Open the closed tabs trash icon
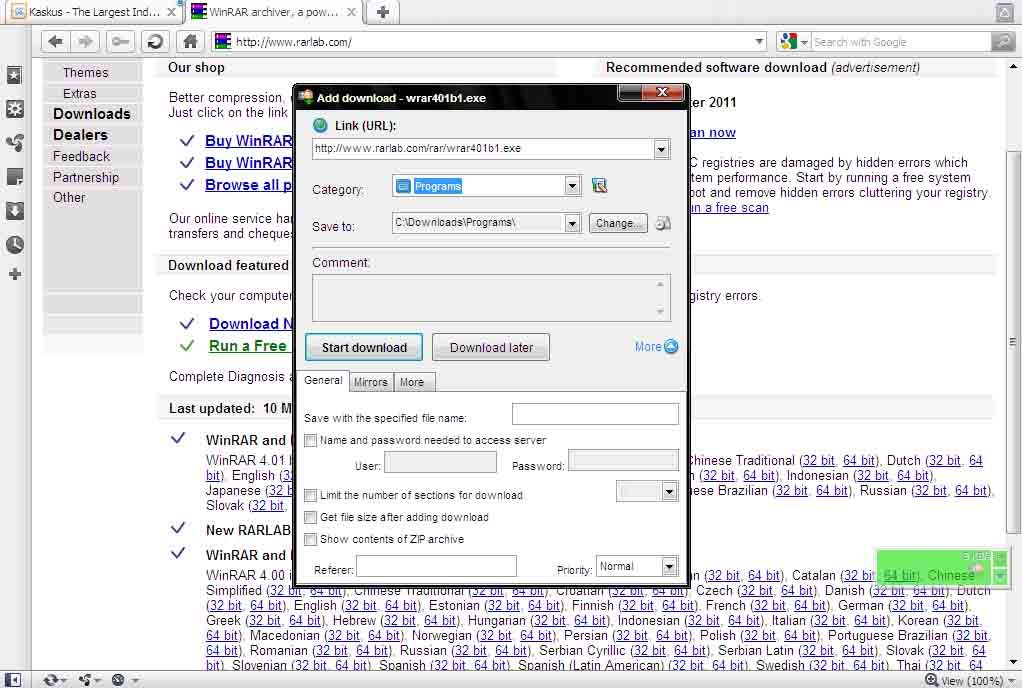The height and width of the screenshot is (688, 1022). [1004, 12]
